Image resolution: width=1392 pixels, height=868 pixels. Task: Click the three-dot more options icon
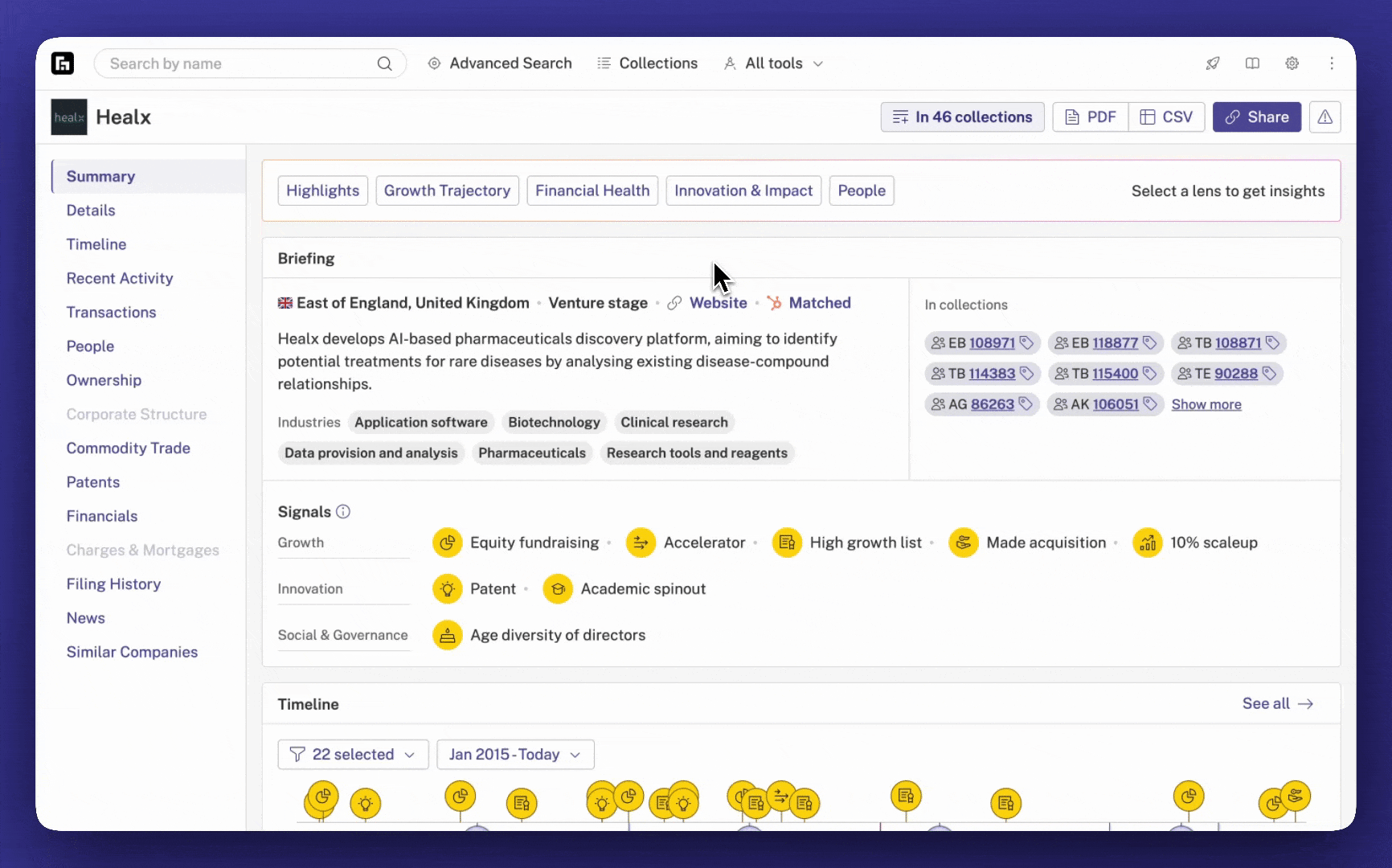(1331, 63)
